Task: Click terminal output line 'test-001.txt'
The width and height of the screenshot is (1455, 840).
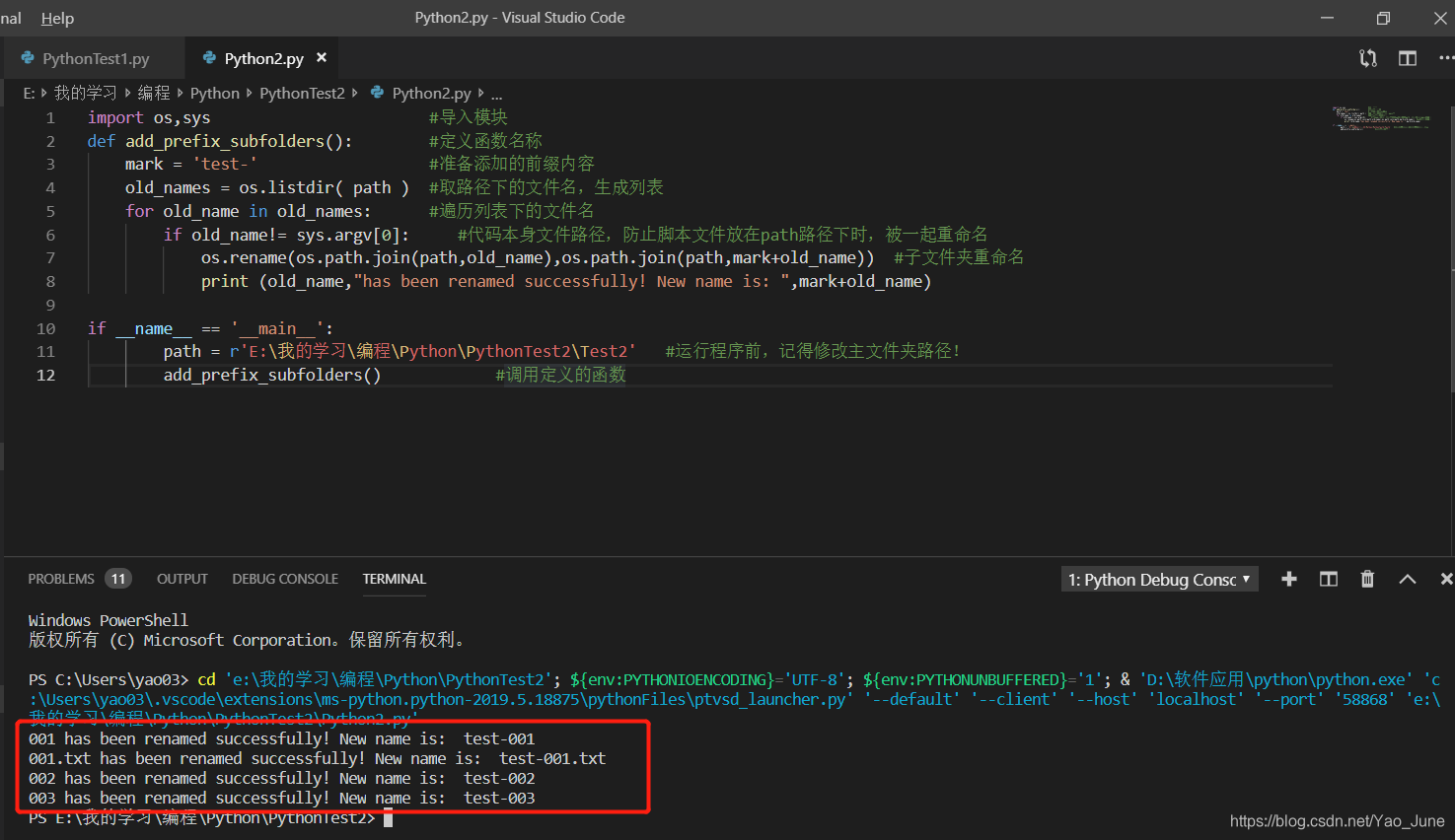Action: click(x=317, y=758)
